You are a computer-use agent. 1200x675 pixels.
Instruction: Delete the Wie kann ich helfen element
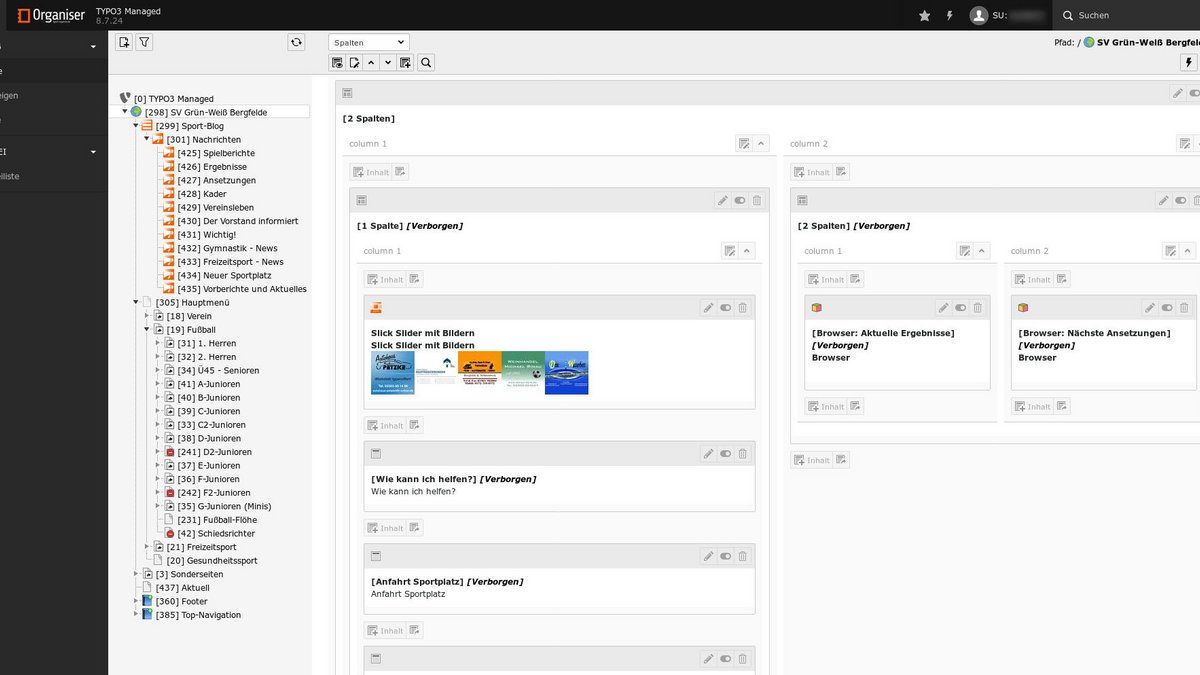pos(743,454)
